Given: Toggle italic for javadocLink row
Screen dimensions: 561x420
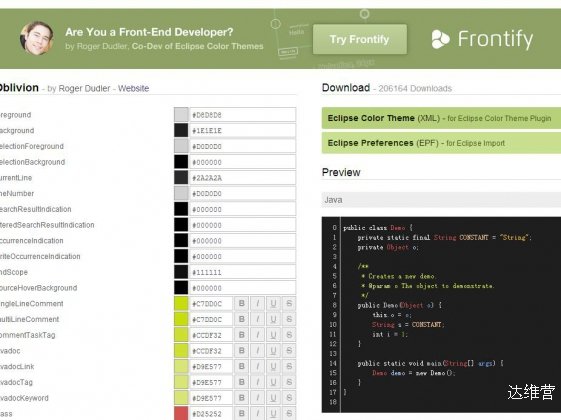Looking at the screenshot, I should pos(257,367).
